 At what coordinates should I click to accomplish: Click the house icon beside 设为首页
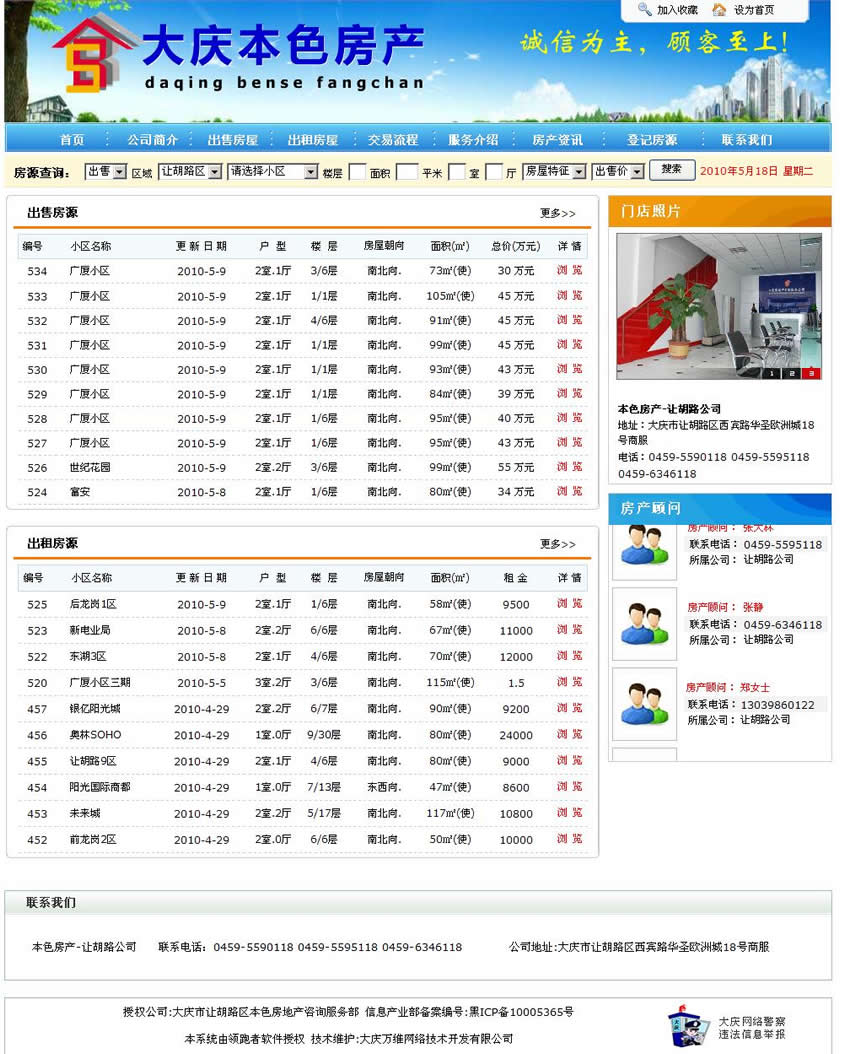[719, 10]
